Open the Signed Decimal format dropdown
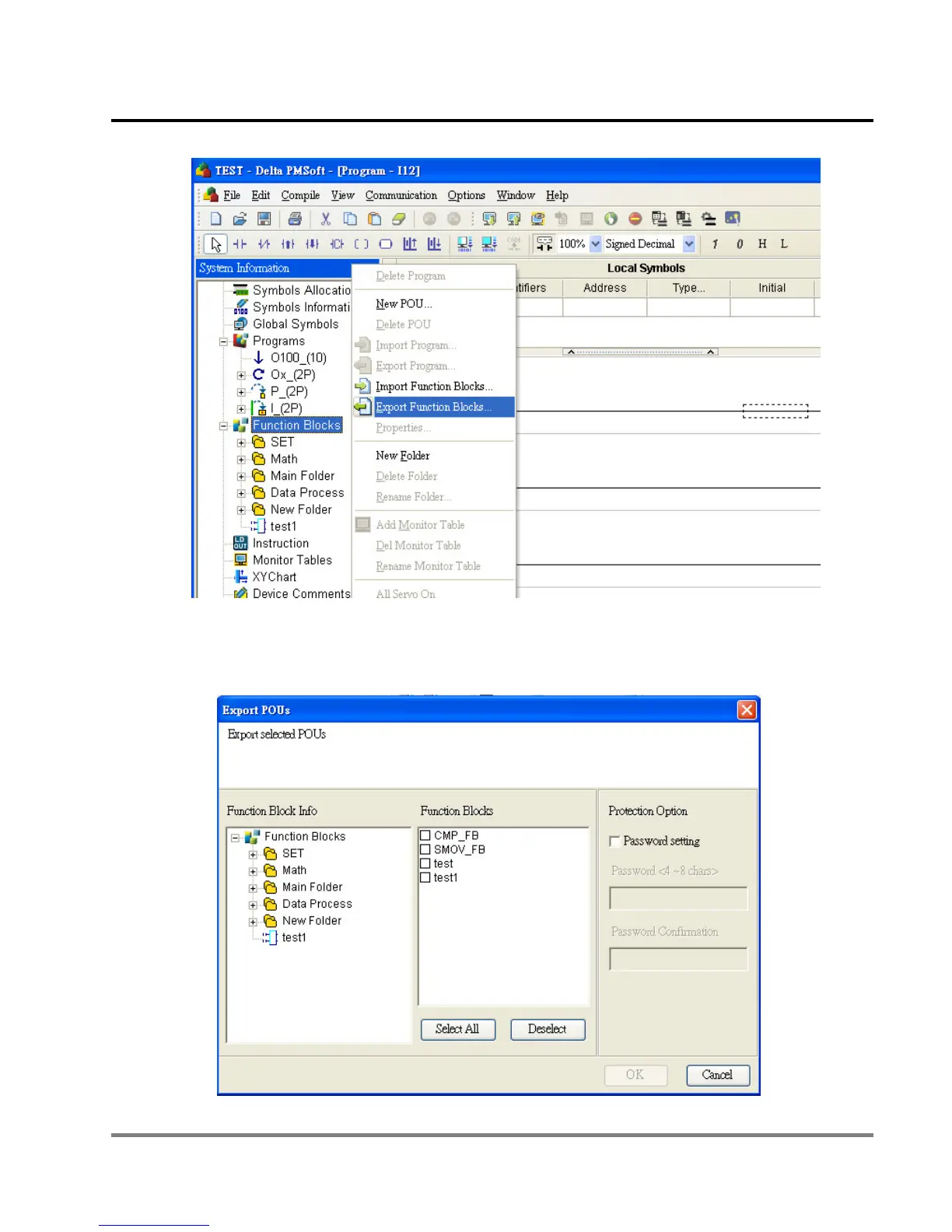Viewport: 952px width, 1232px height. [689, 244]
